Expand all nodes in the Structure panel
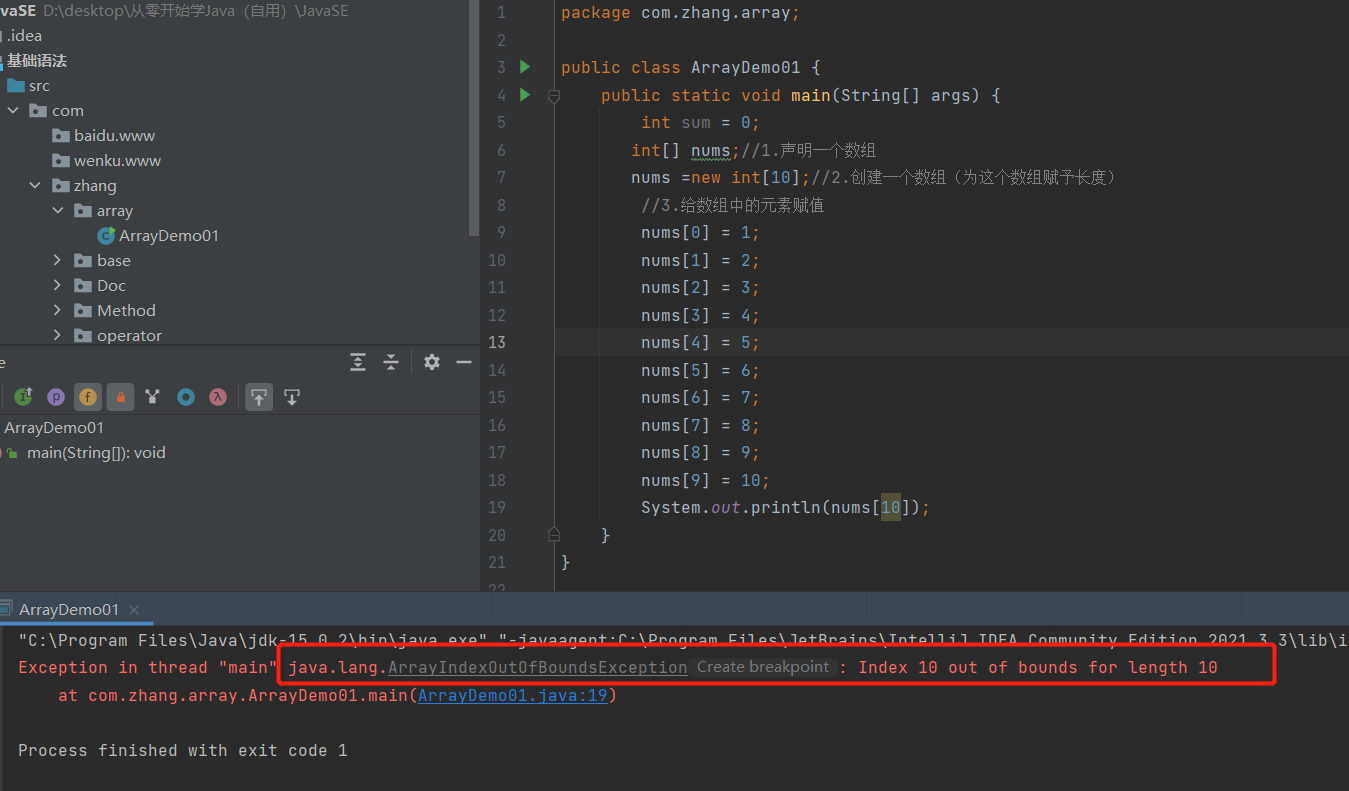Image resolution: width=1349 pixels, height=791 pixels. point(358,362)
